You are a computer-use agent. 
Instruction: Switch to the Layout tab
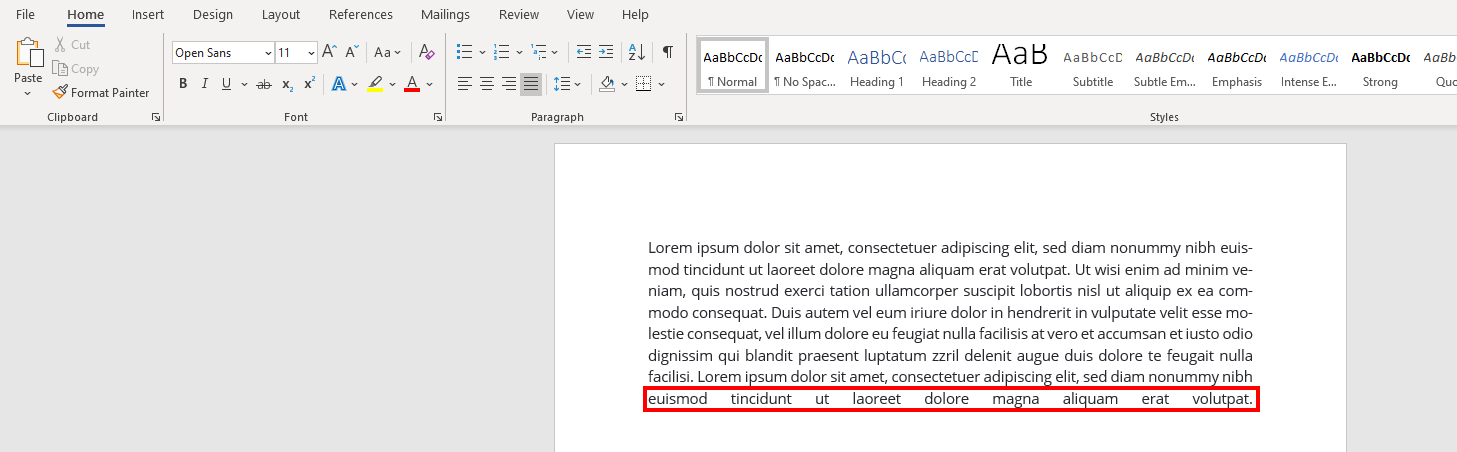coord(281,15)
